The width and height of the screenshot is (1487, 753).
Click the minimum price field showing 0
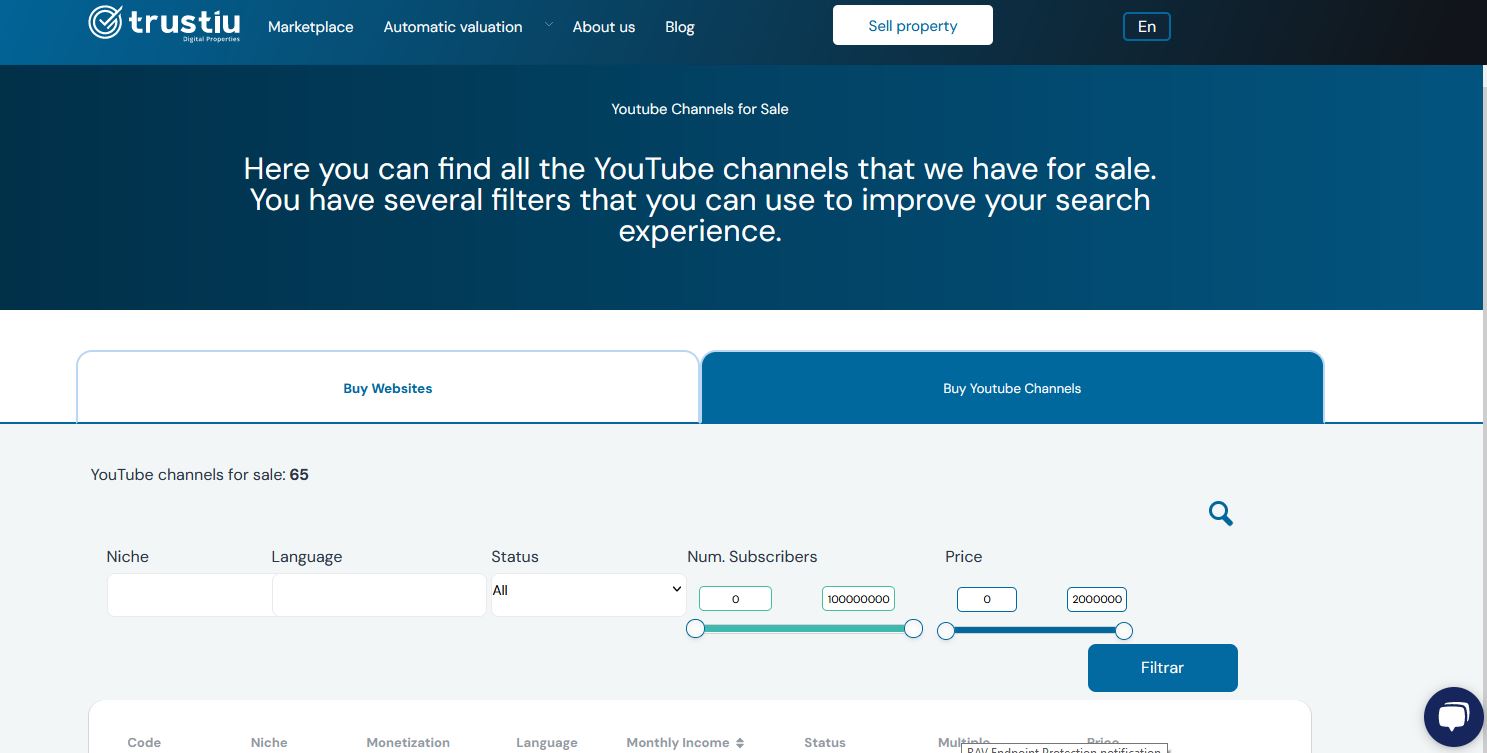[x=987, y=599]
